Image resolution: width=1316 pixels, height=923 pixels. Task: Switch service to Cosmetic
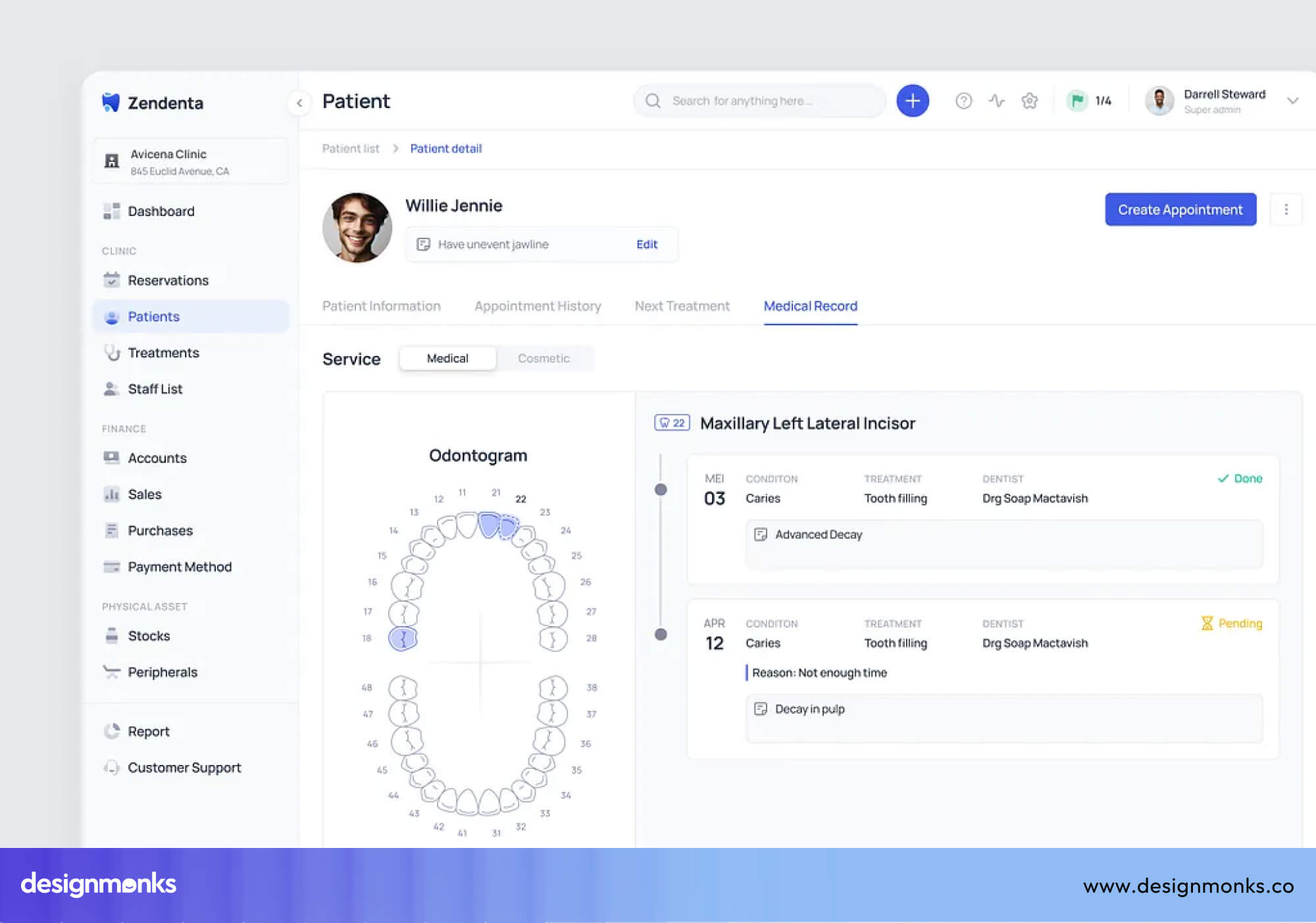click(544, 358)
